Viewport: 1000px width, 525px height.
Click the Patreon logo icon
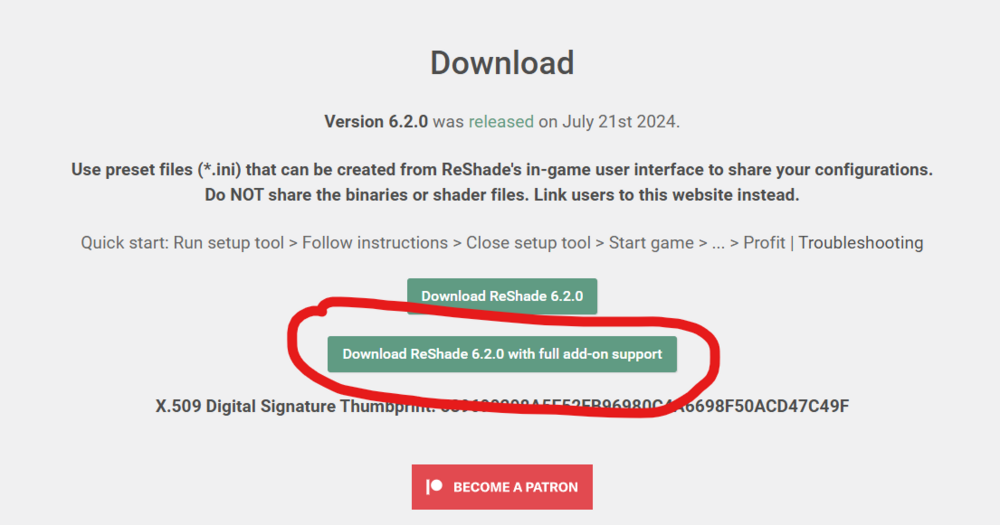(x=434, y=487)
